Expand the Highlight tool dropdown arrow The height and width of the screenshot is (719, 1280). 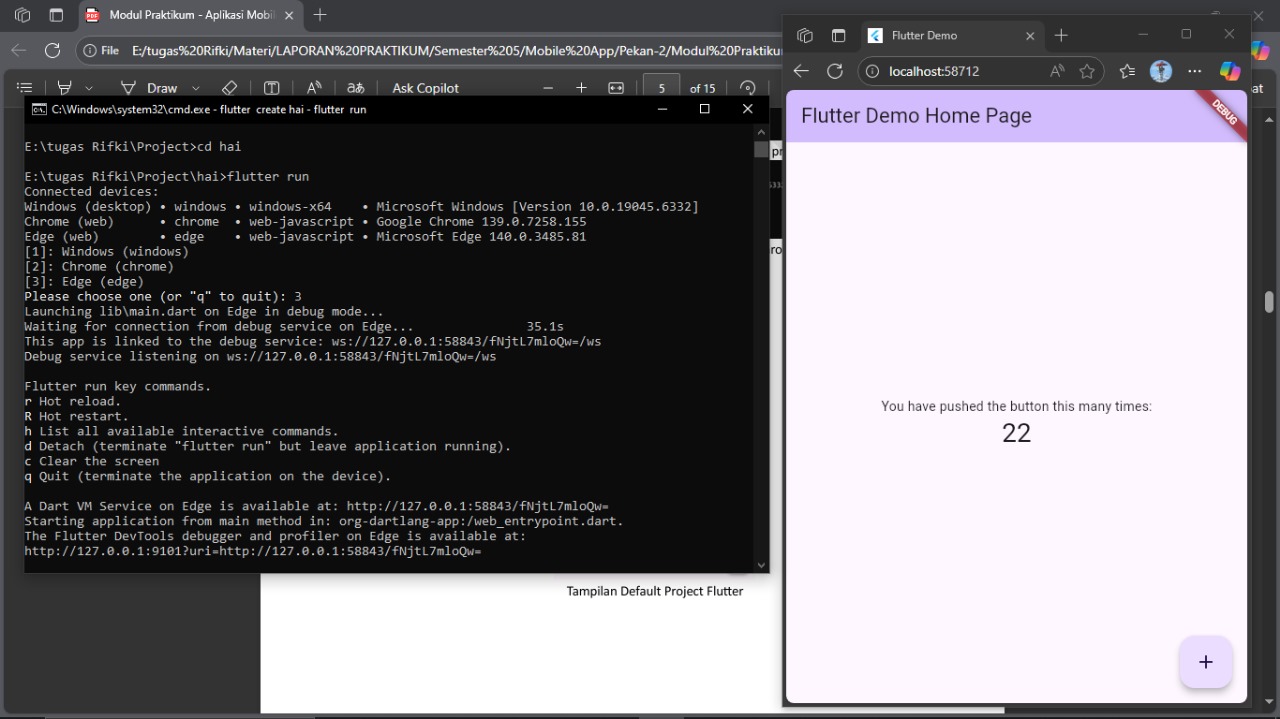(89, 88)
